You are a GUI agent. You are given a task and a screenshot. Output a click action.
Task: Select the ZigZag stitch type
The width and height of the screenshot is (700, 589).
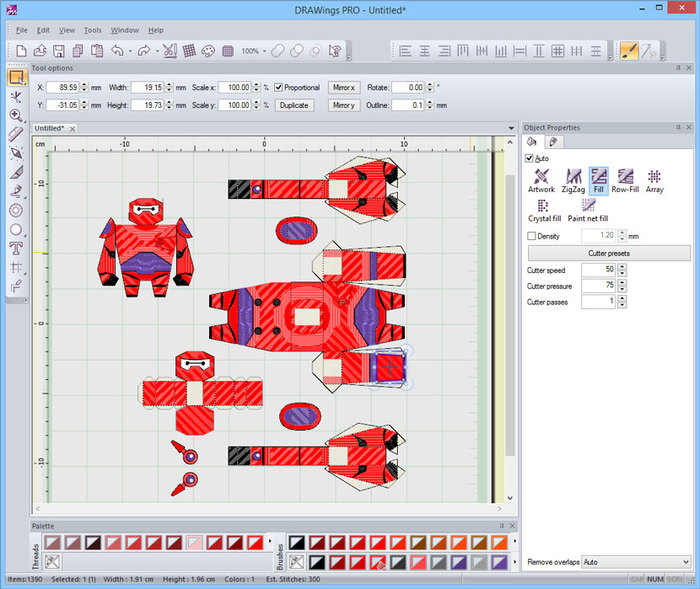pyautogui.click(x=573, y=180)
